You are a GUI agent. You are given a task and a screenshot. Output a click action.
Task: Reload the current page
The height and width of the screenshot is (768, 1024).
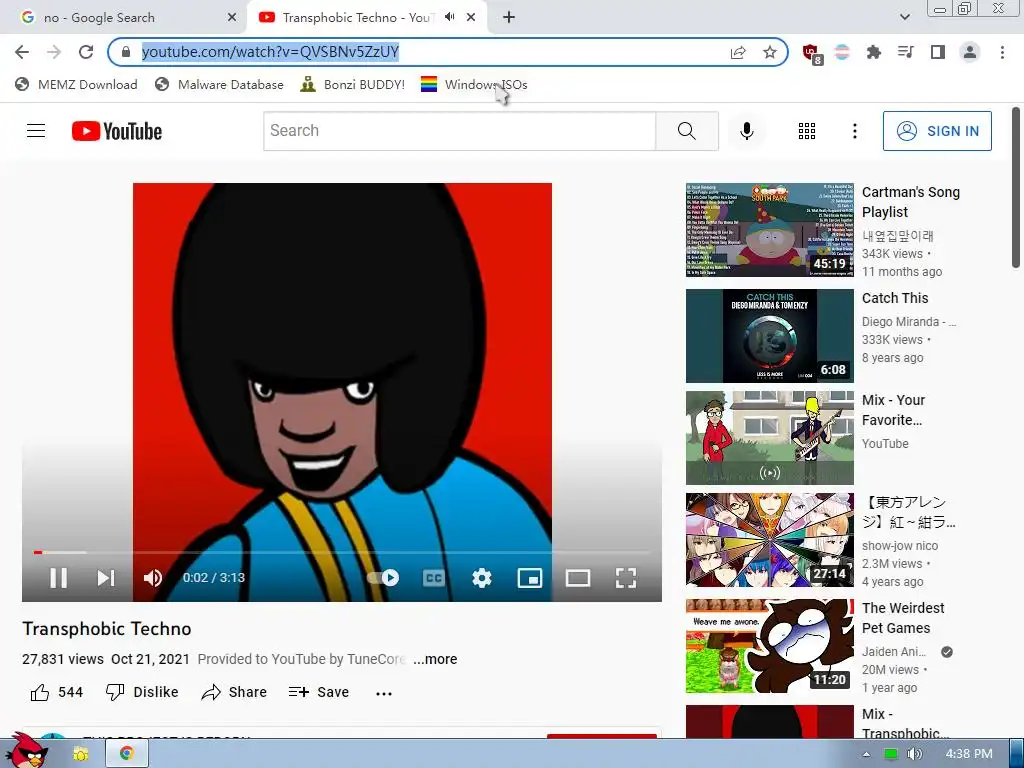click(86, 52)
